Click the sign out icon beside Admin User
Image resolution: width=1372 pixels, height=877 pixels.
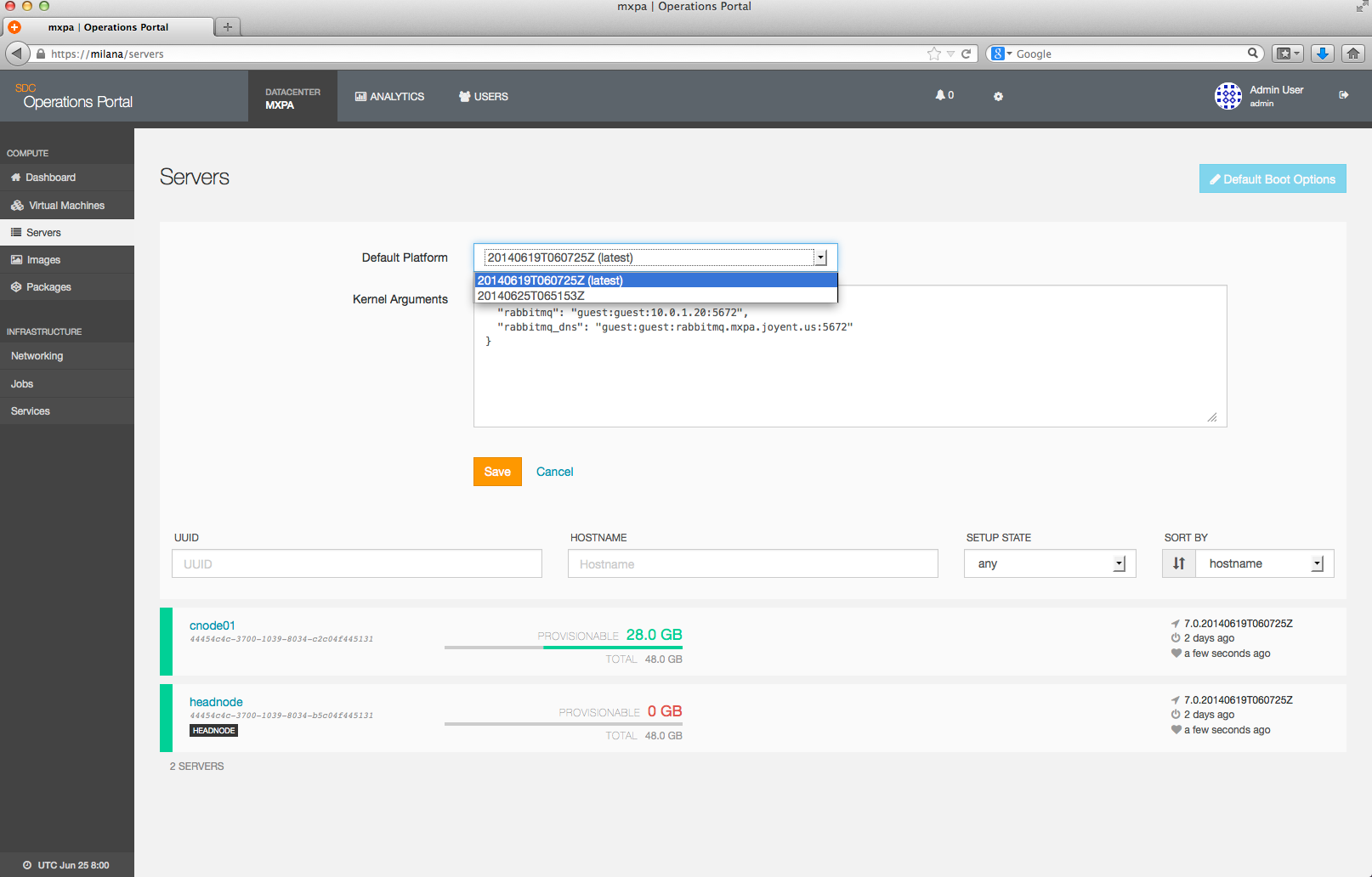1344,95
